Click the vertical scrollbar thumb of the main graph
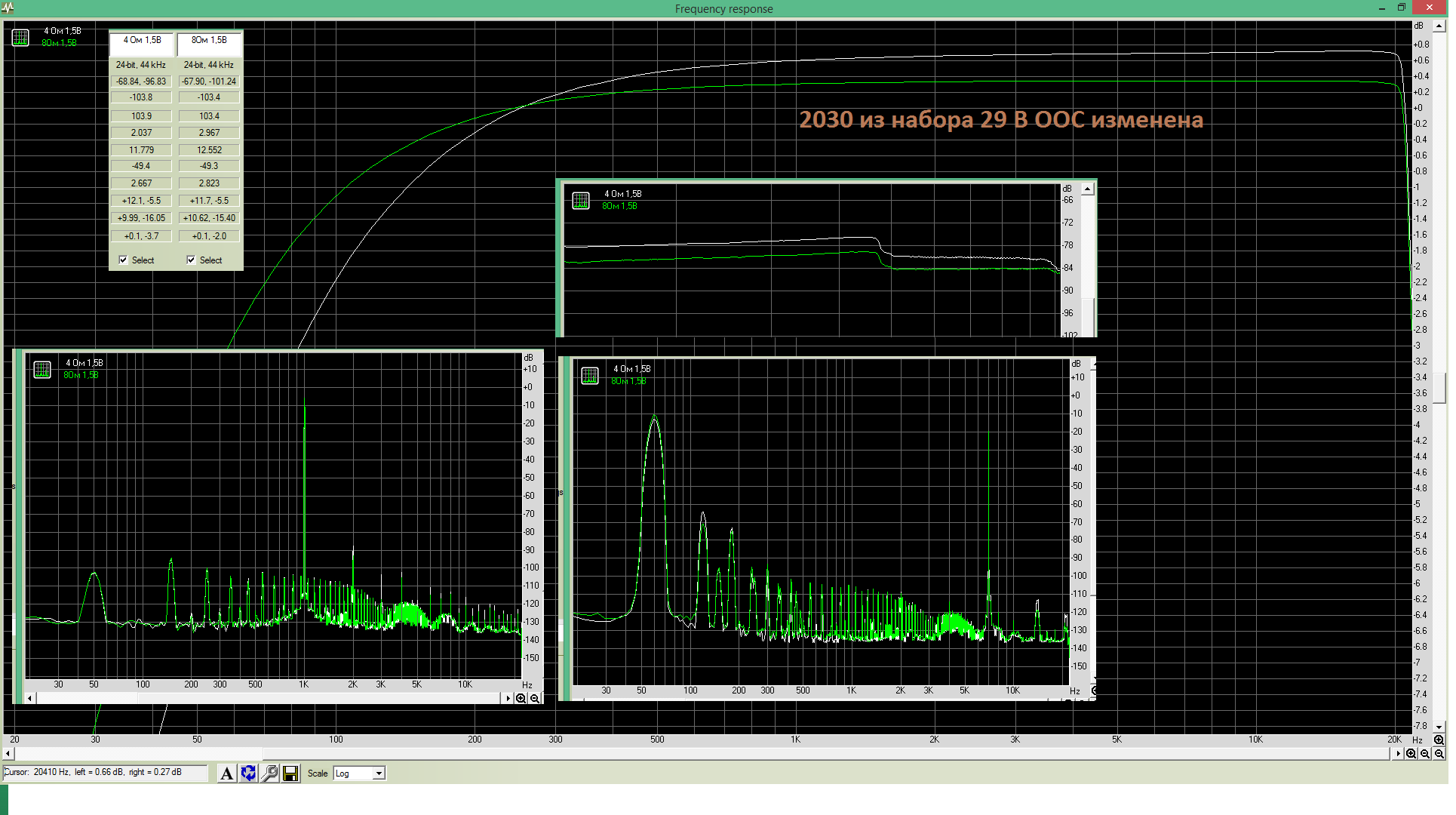This screenshot has width=1456, height=815. point(1440,389)
